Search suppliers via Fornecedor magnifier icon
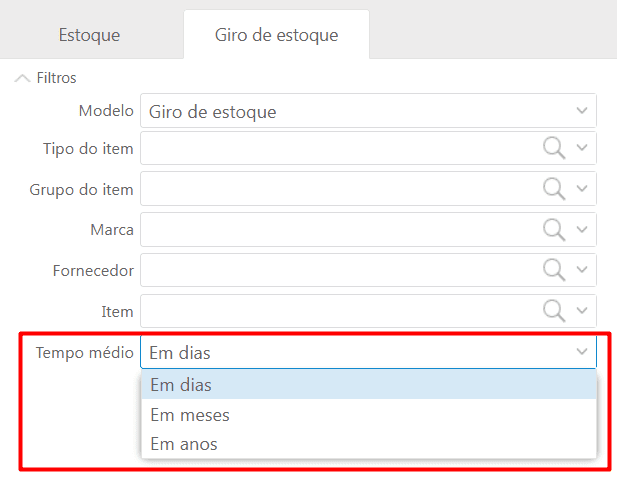This screenshot has width=617, height=495. click(x=554, y=270)
